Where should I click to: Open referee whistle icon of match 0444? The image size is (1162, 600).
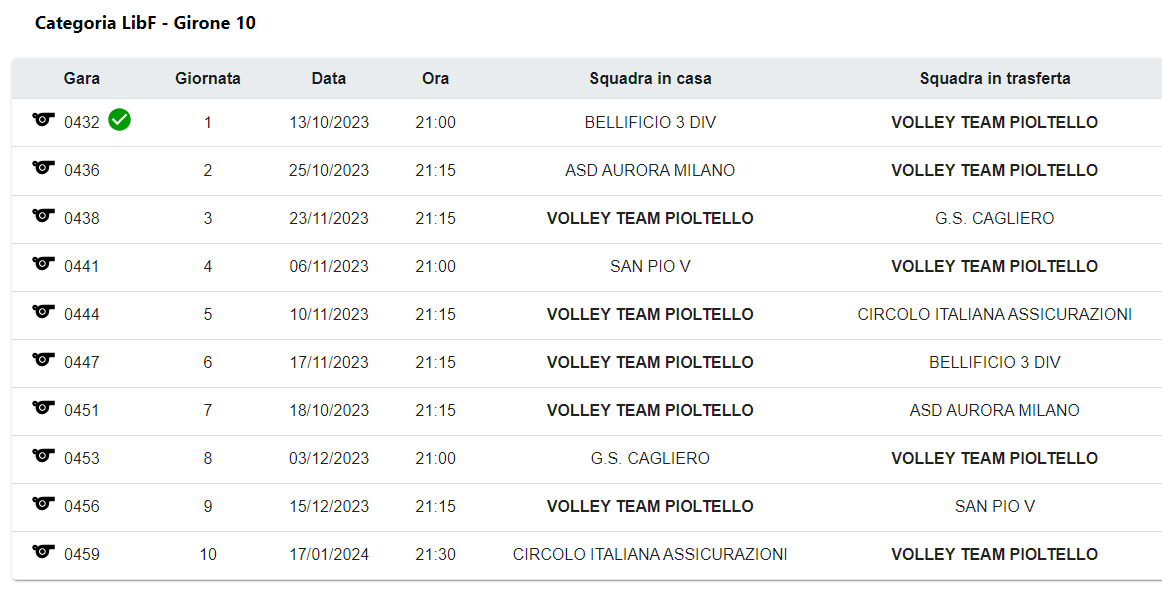click(x=44, y=312)
